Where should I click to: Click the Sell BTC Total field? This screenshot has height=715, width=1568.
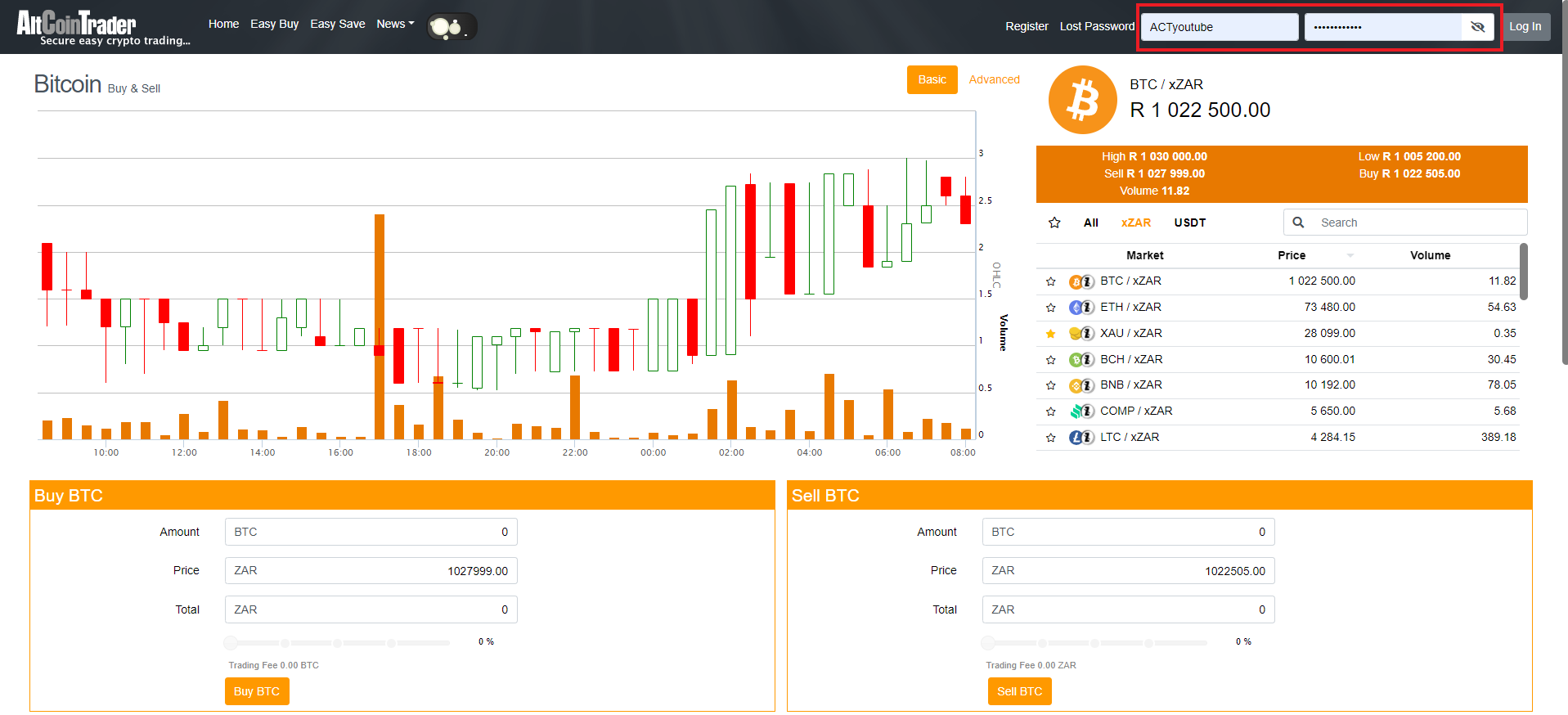click(1128, 609)
